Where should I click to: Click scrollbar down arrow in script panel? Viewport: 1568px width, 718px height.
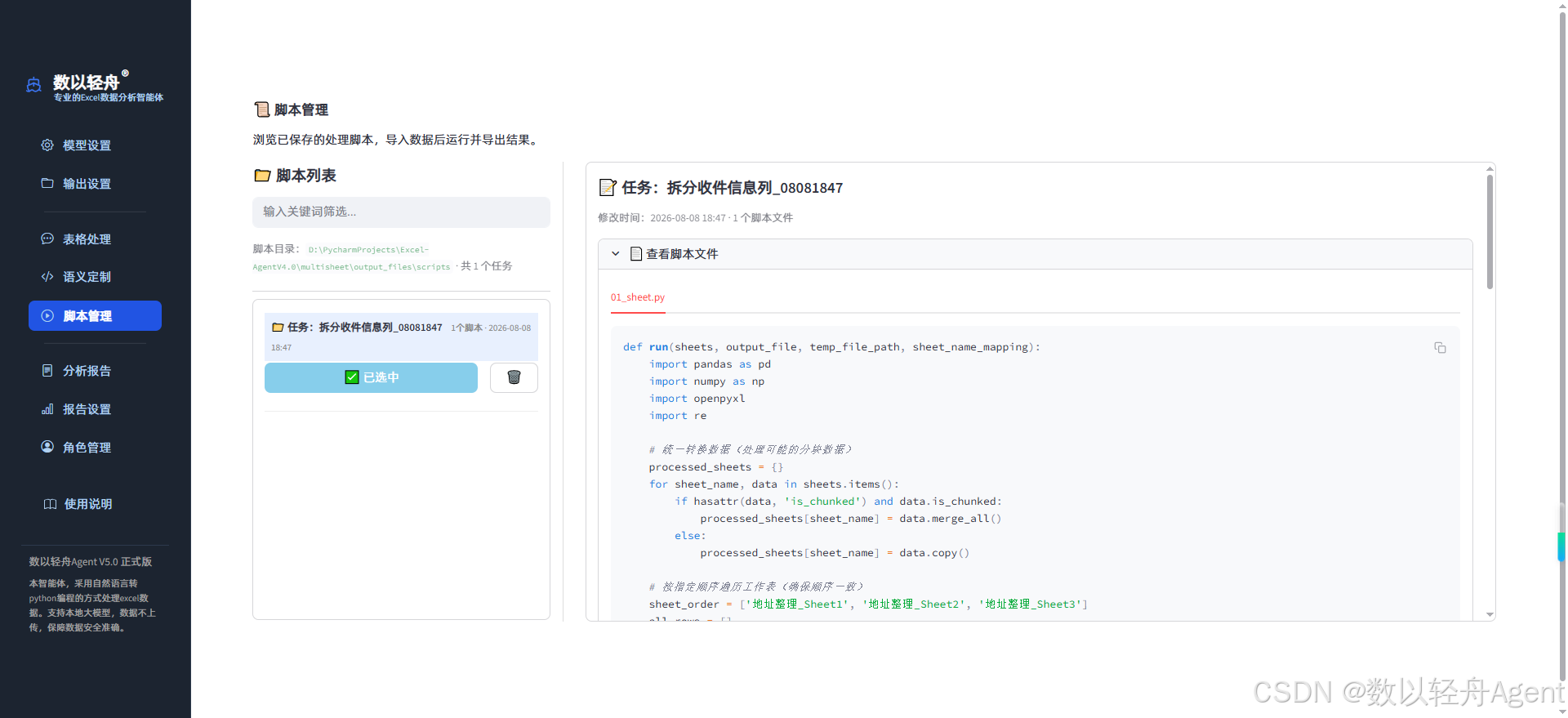coord(1490,614)
